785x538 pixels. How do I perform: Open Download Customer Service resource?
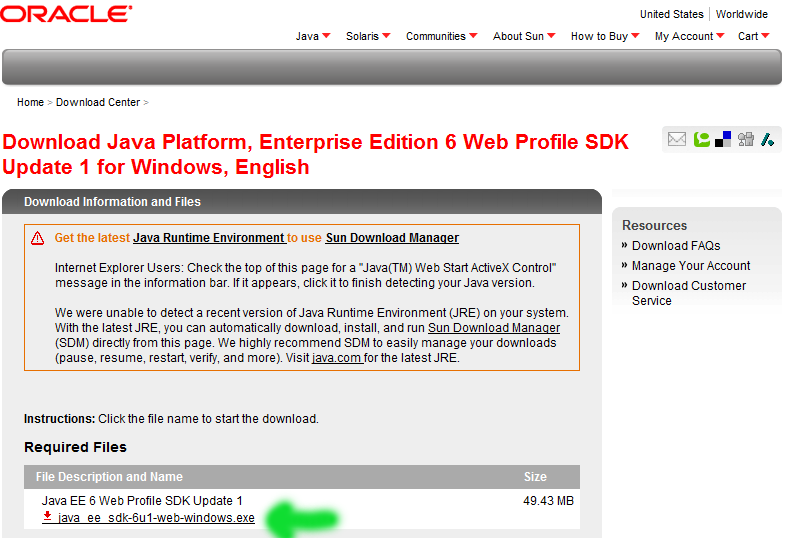click(689, 293)
